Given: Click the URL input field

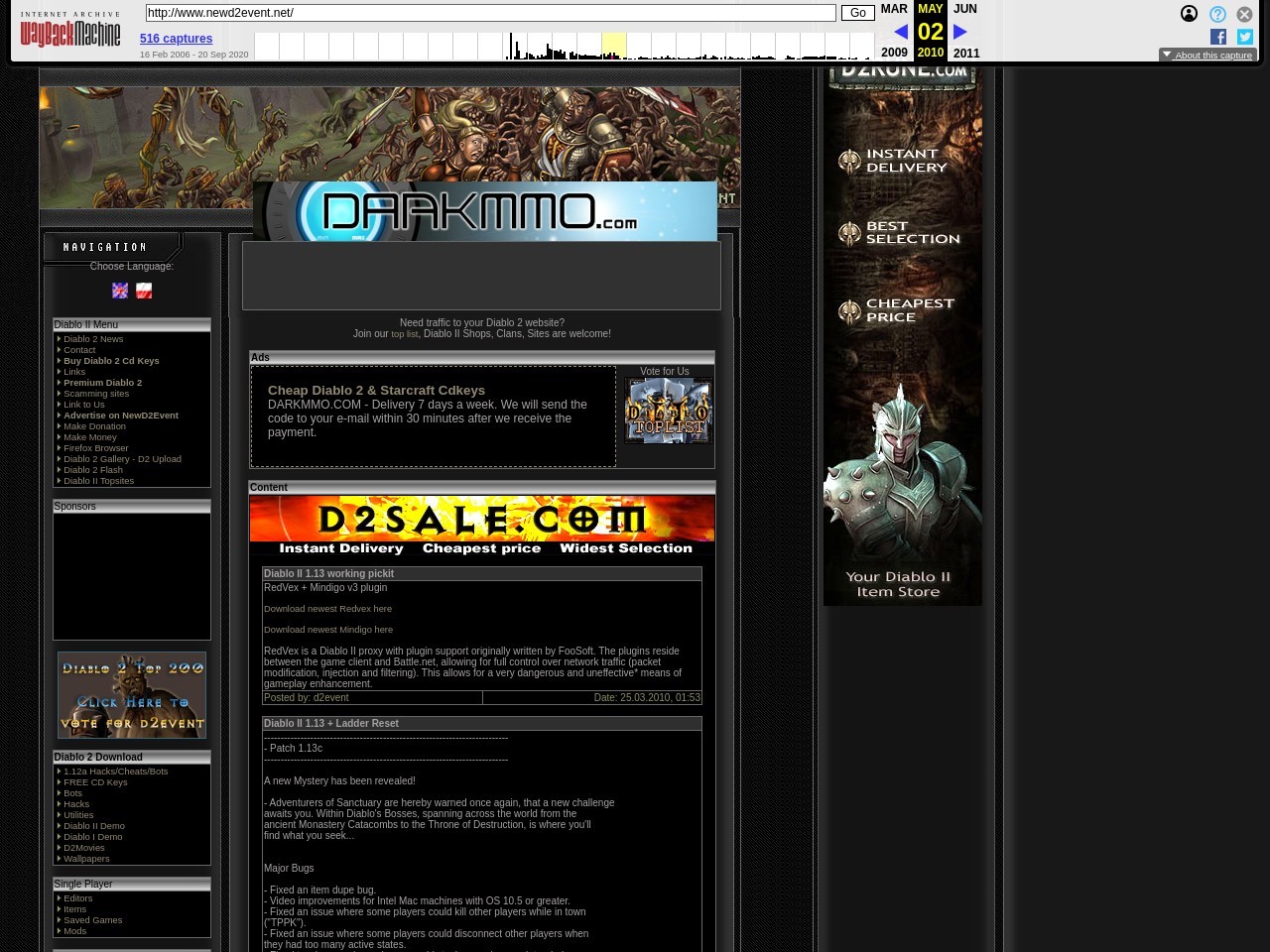Looking at the screenshot, I should (x=490, y=13).
